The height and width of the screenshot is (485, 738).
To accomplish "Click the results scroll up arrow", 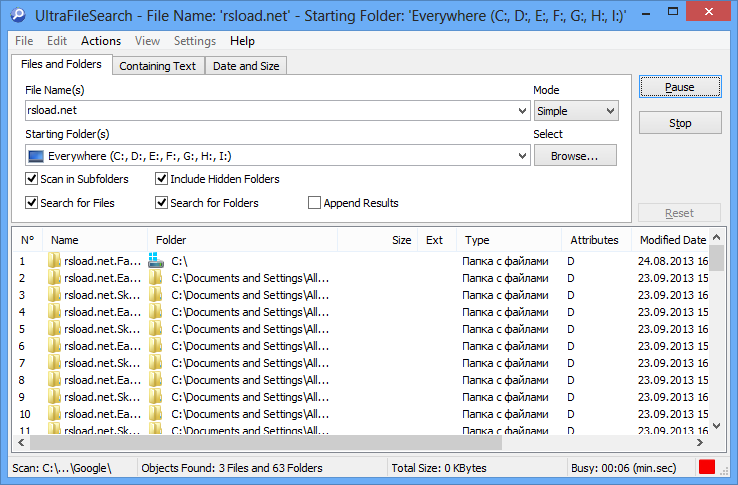I will [x=716, y=237].
